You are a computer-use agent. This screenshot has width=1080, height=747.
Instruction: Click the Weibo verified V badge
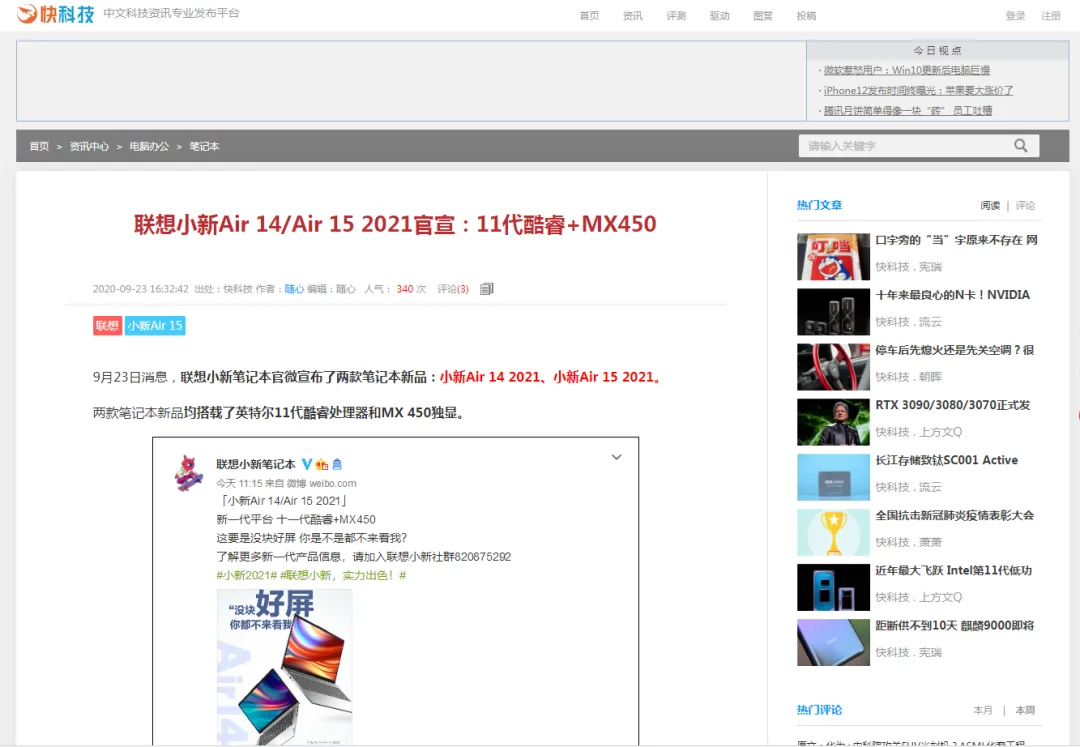click(x=307, y=464)
